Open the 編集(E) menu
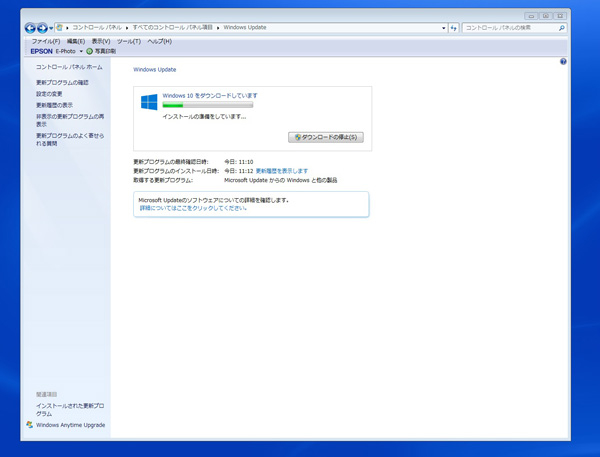The width and height of the screenshot is (600, 457). point(76,41)
